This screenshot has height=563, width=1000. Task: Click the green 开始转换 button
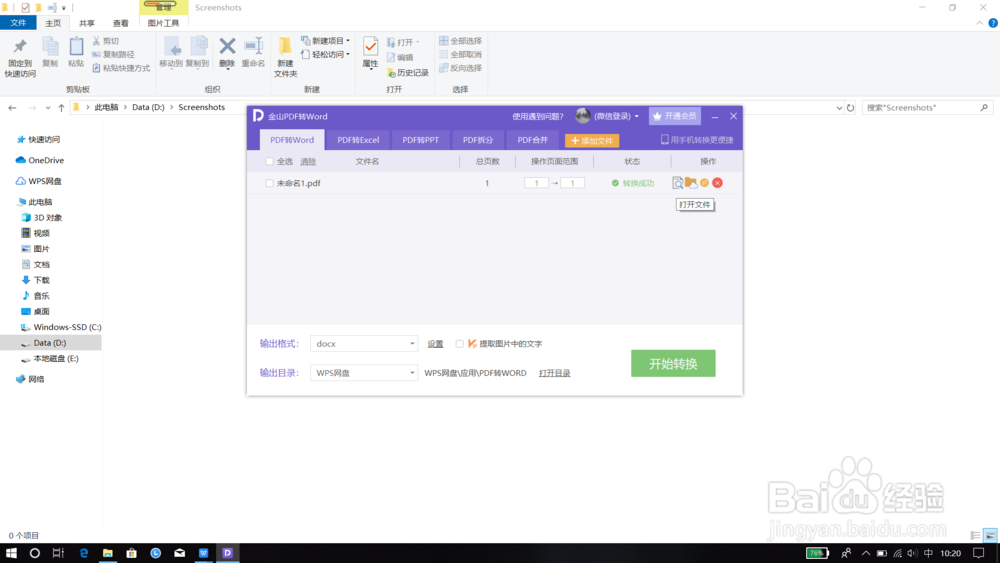coord(673,363)
